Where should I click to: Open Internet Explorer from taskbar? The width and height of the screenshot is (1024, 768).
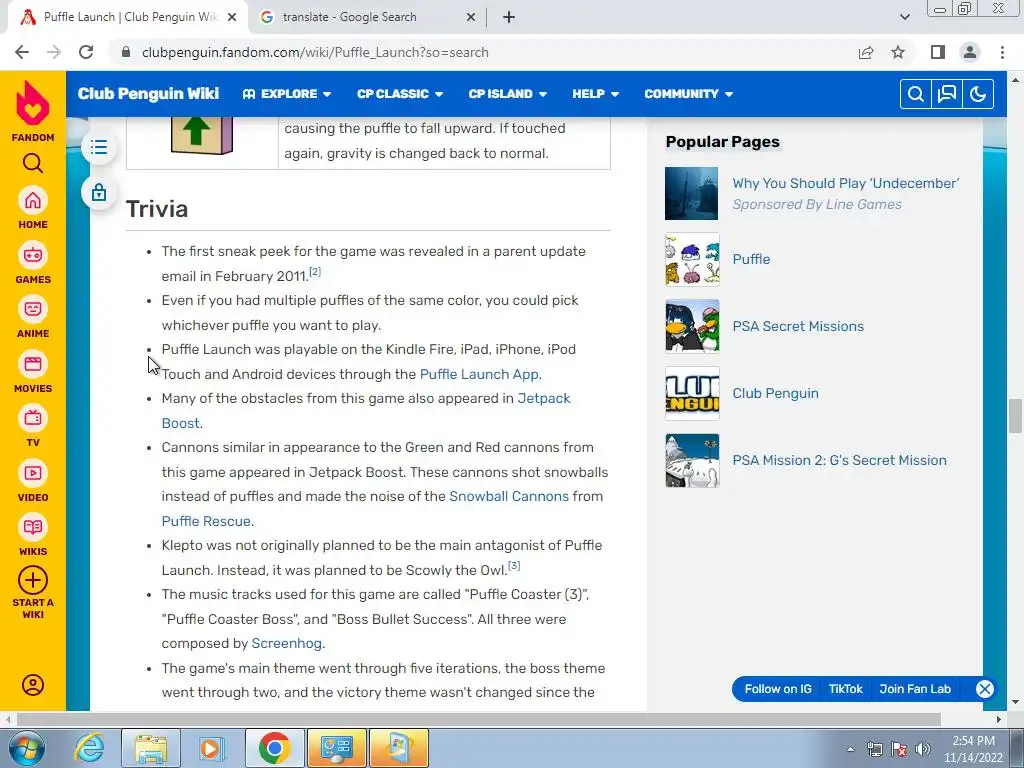(89, 748)
